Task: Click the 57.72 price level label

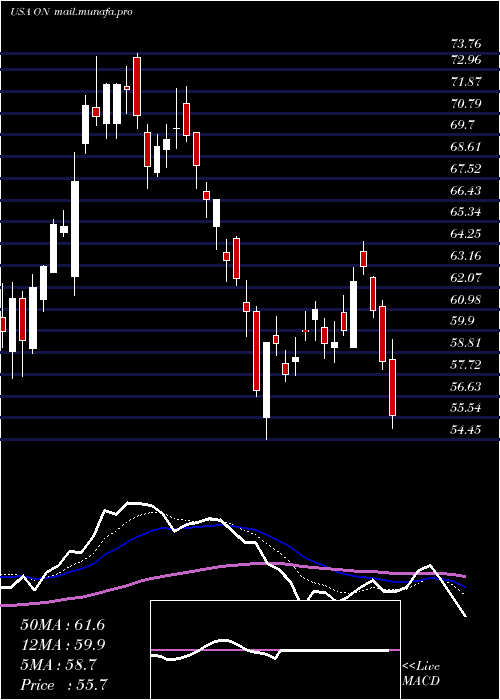Action: (x=467, y=365)
